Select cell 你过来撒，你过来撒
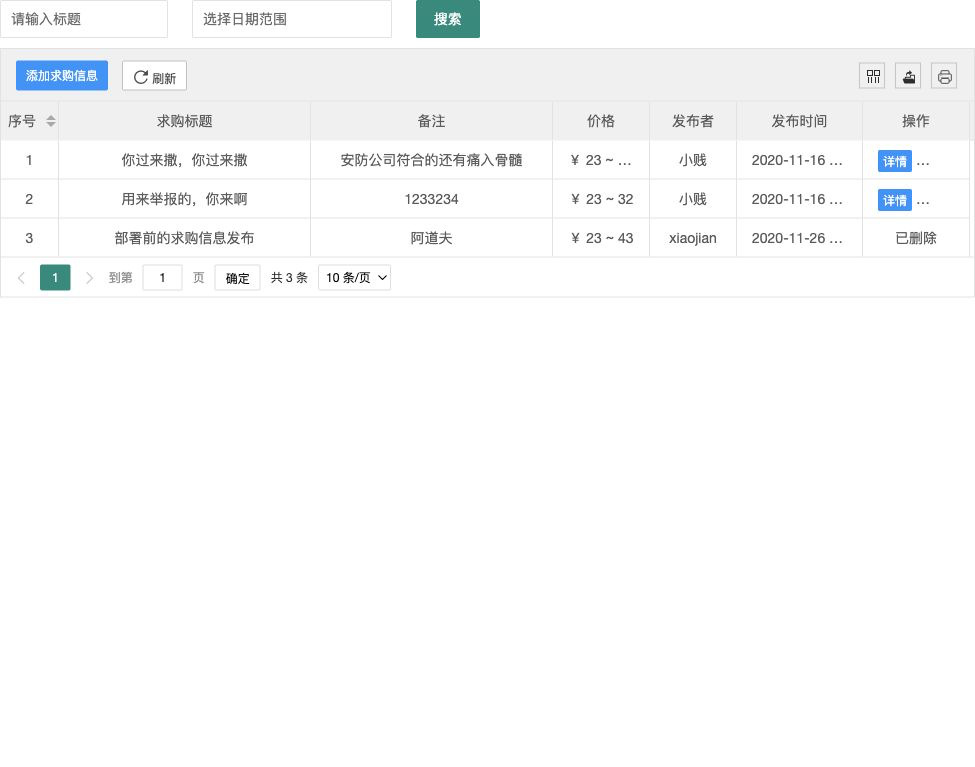Image resolution: width=975 pixels, height=767 pixels. 185,160
